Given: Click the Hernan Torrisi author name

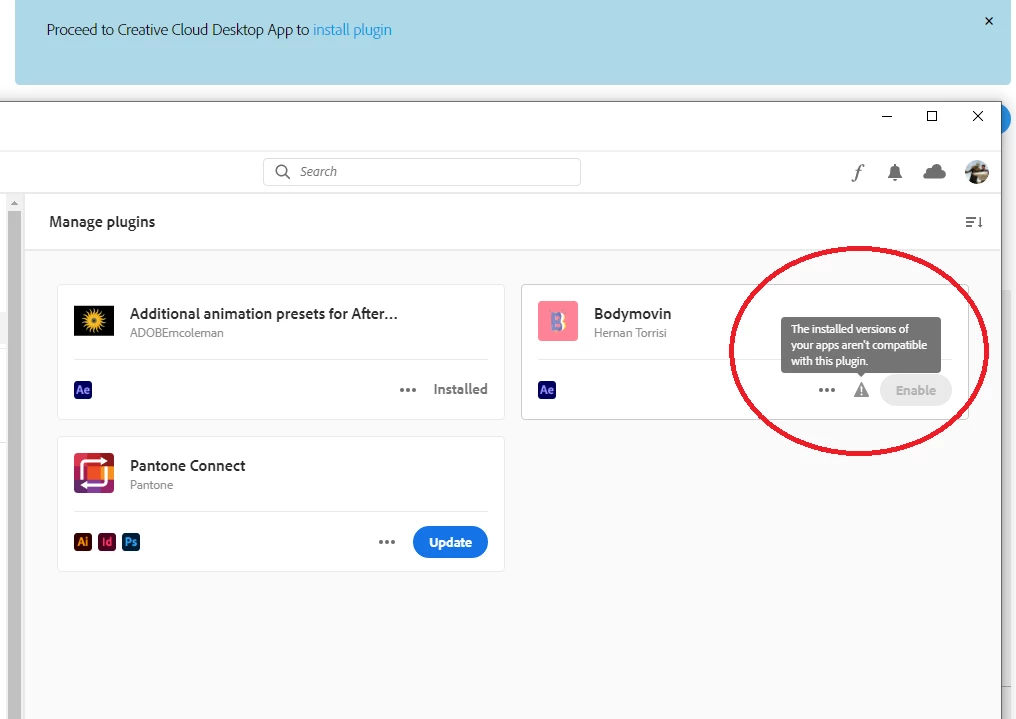Looking at the screenshot, I should click(x=630, y=333).
